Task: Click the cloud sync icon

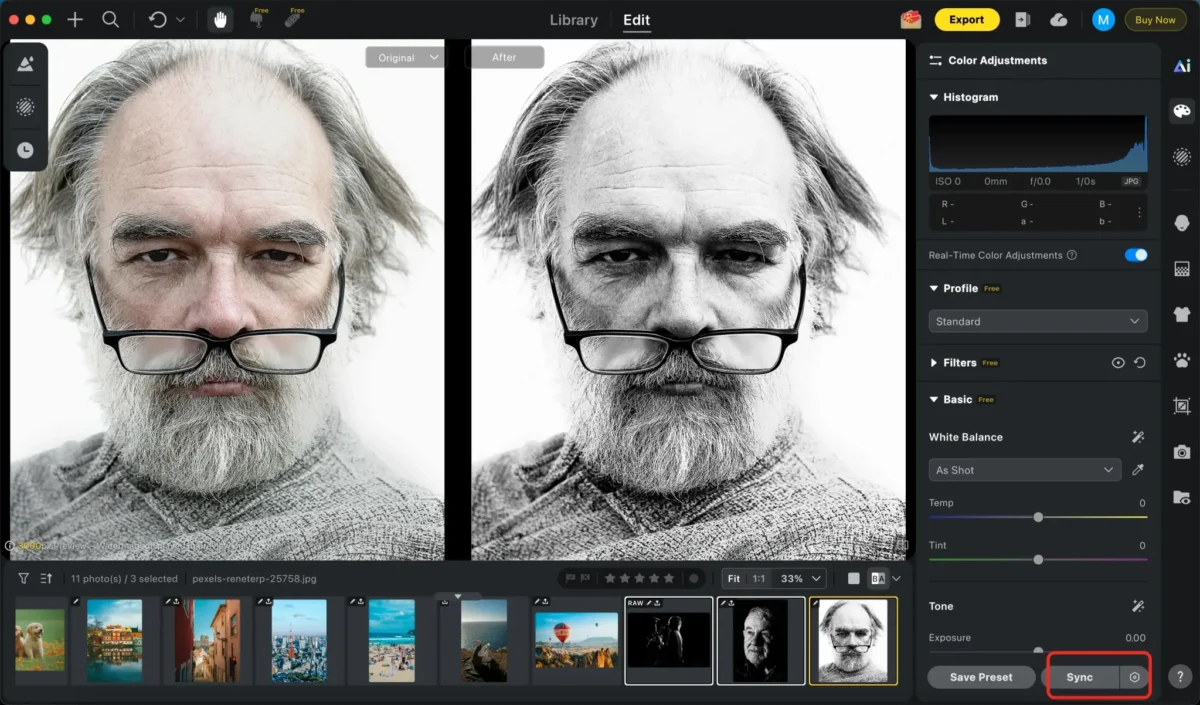Action: [x=1059, y=20]
